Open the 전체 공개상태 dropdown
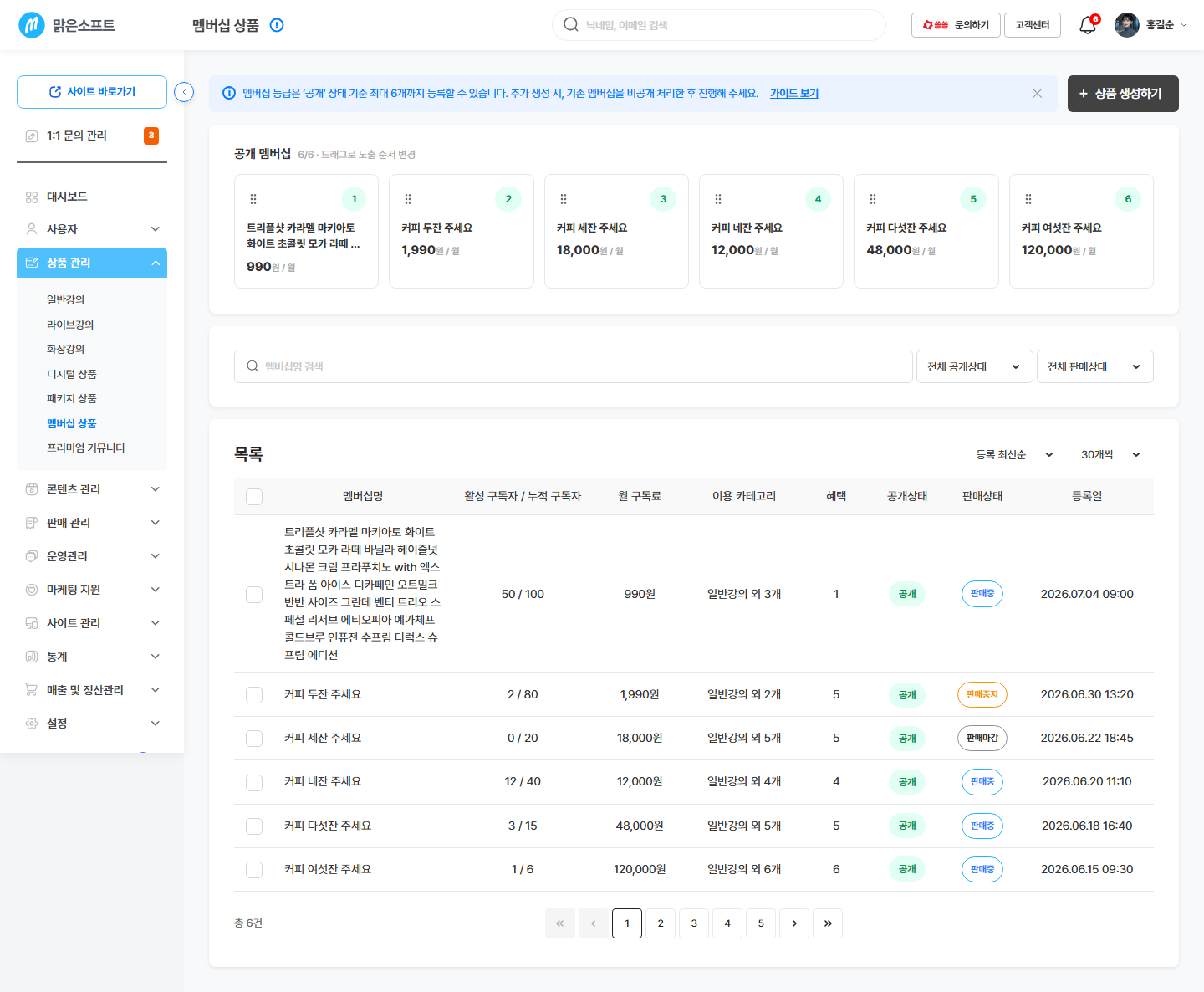The image size is (1204, 992). click(975, 366)
